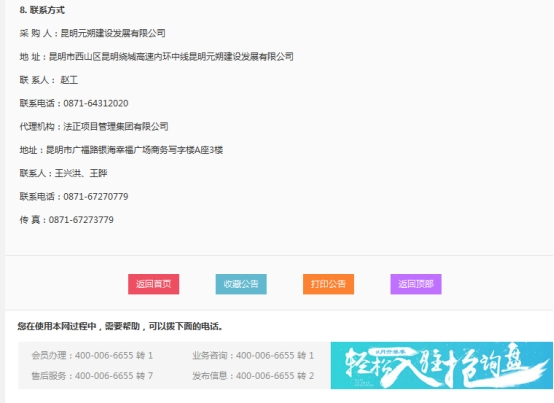Click the purchaser address in 昆明市西山区
Image resolution: width=554 pixels, height=403 pixels.
click(171, 57)
